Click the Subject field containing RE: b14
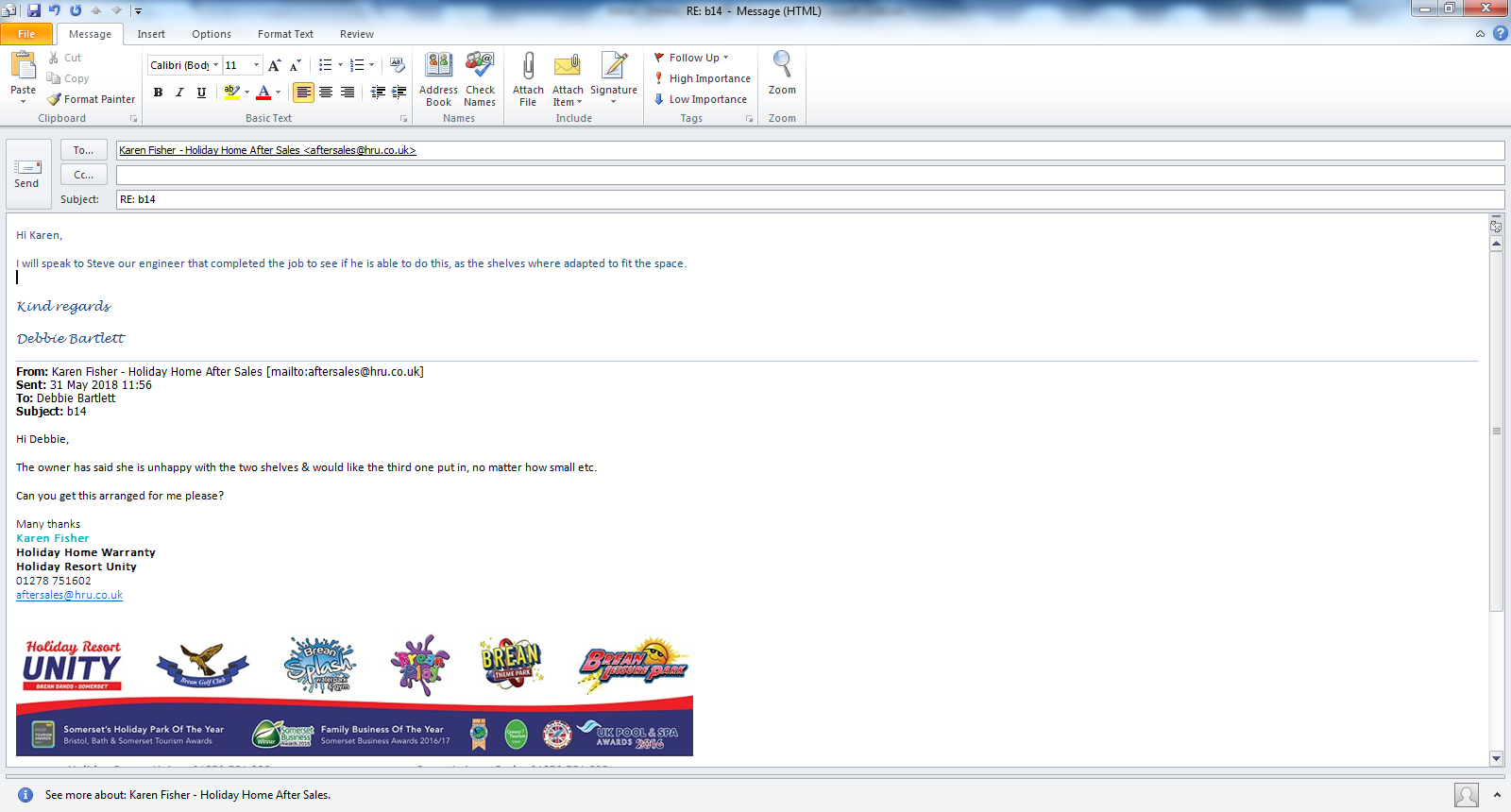The width and height of the screenshot is (1511, 812). tap(810, 199)
